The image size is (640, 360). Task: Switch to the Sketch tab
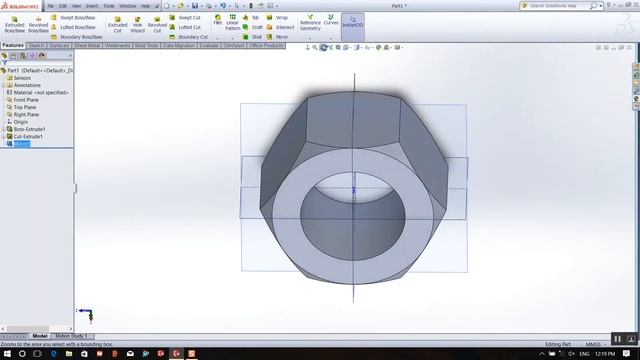[x=36, y=45]
